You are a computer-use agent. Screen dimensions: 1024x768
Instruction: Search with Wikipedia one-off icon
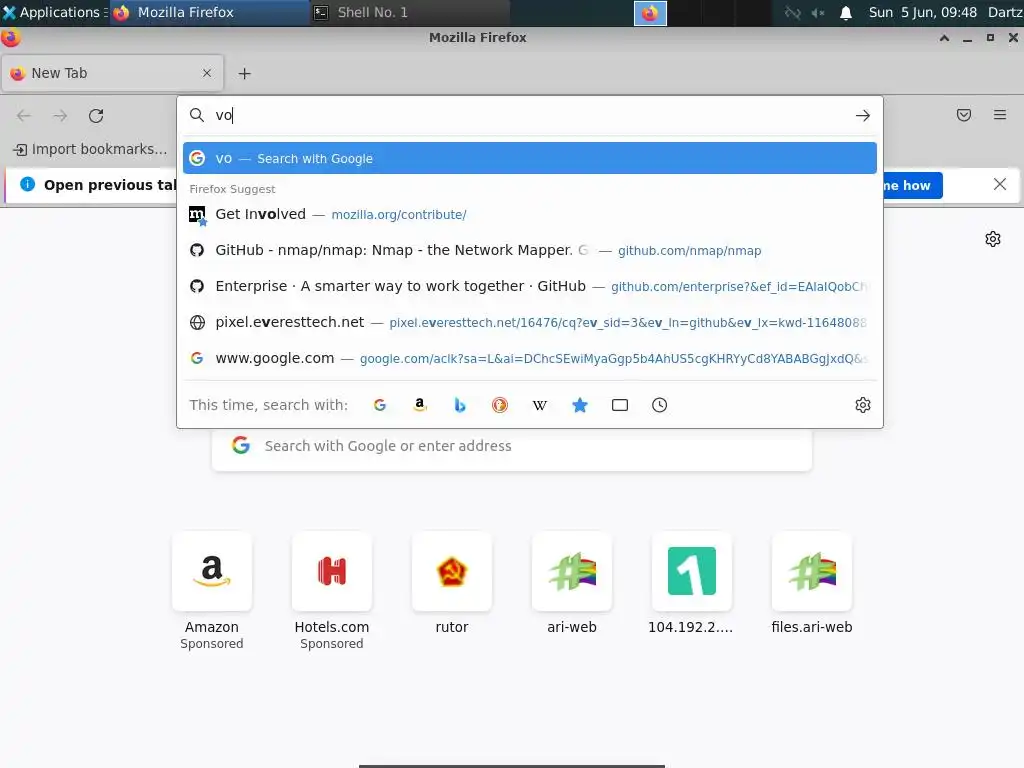click(x=539, y=405)
